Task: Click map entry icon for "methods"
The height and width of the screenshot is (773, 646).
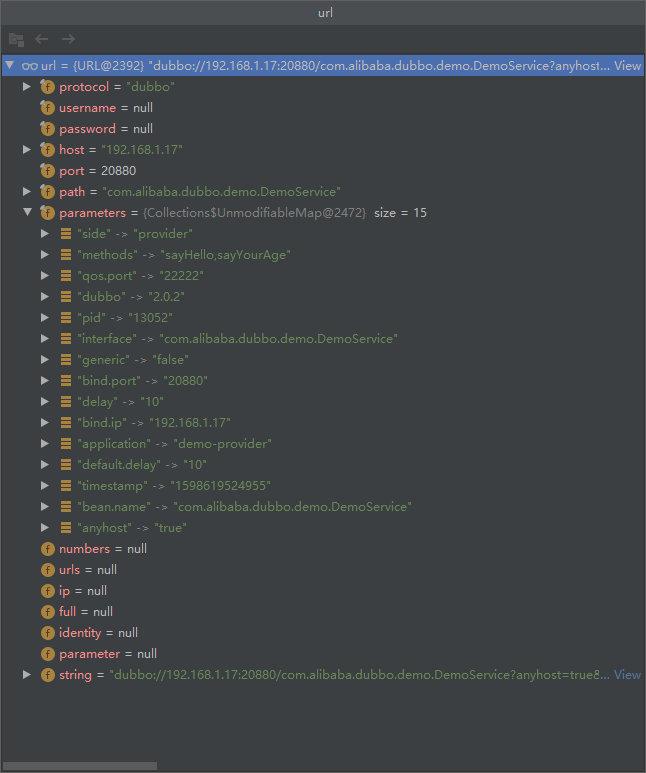Action: click(66, 254)
